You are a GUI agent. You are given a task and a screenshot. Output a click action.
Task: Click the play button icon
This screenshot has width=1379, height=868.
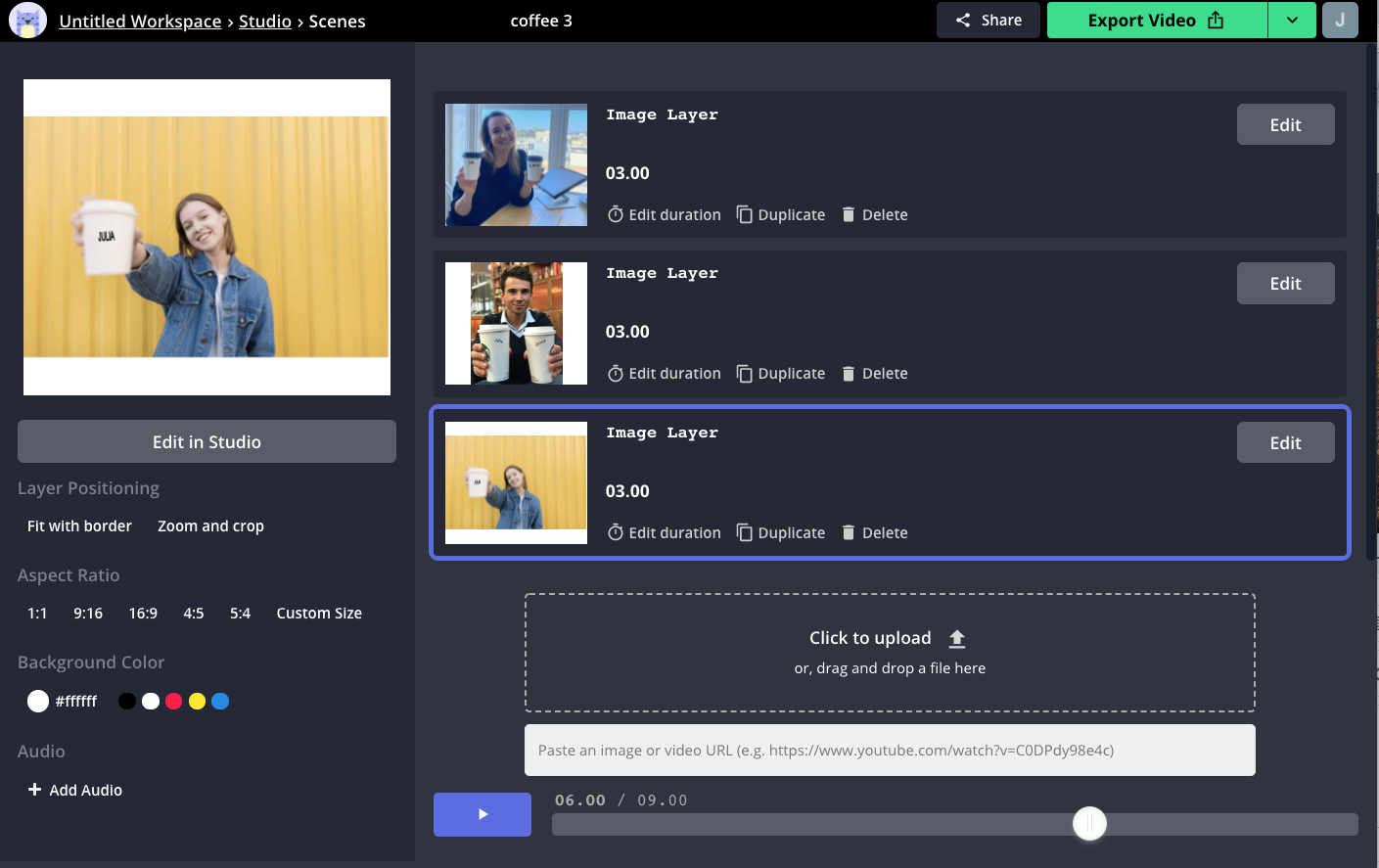tap(483, 814)
